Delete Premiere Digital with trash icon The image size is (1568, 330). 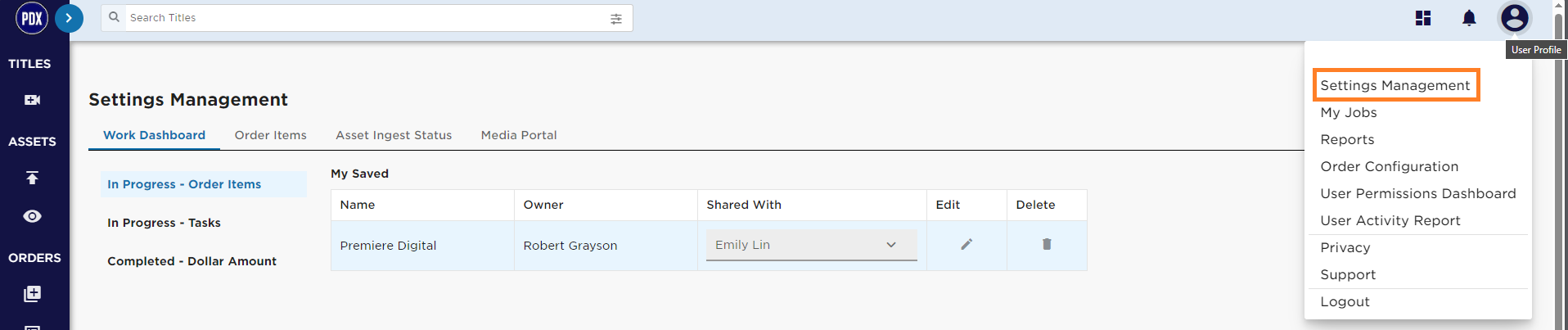point(1047,244)
